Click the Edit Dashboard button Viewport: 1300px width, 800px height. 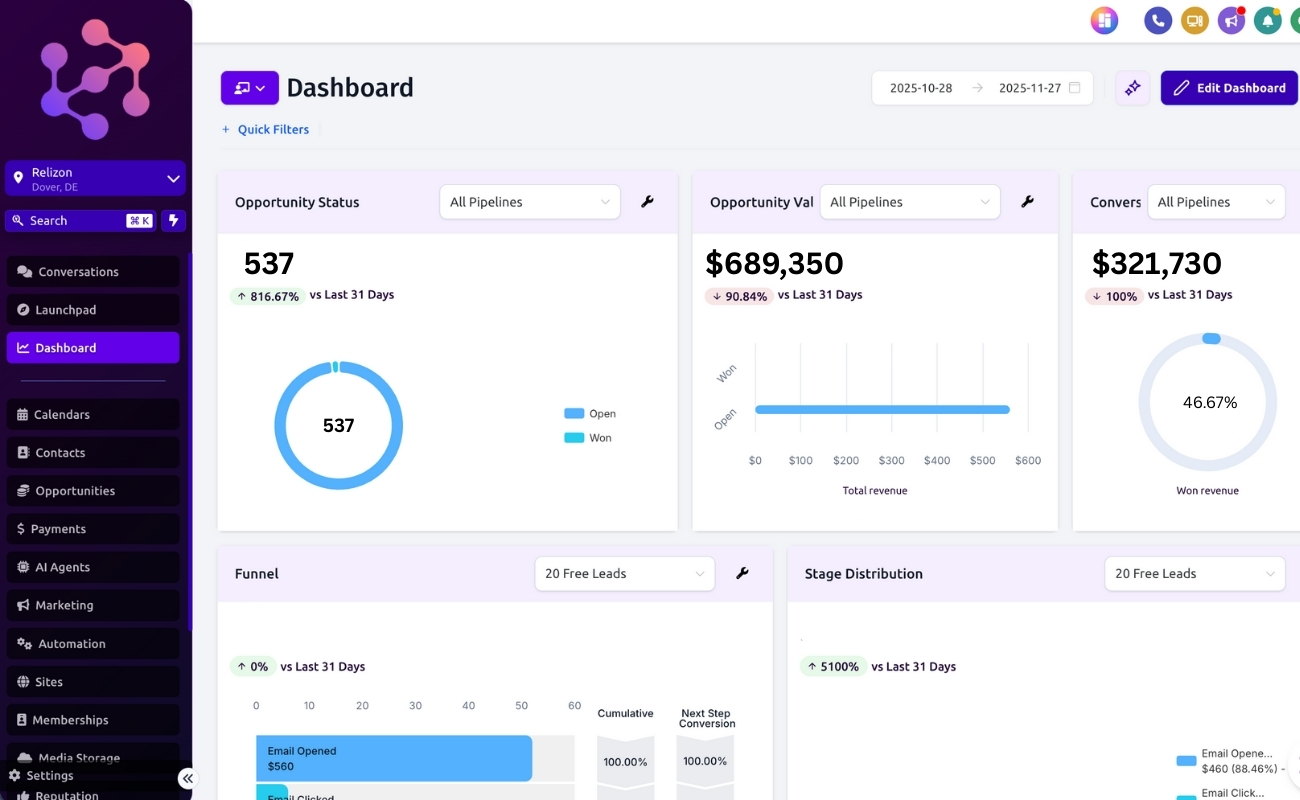coord(1230,88)
